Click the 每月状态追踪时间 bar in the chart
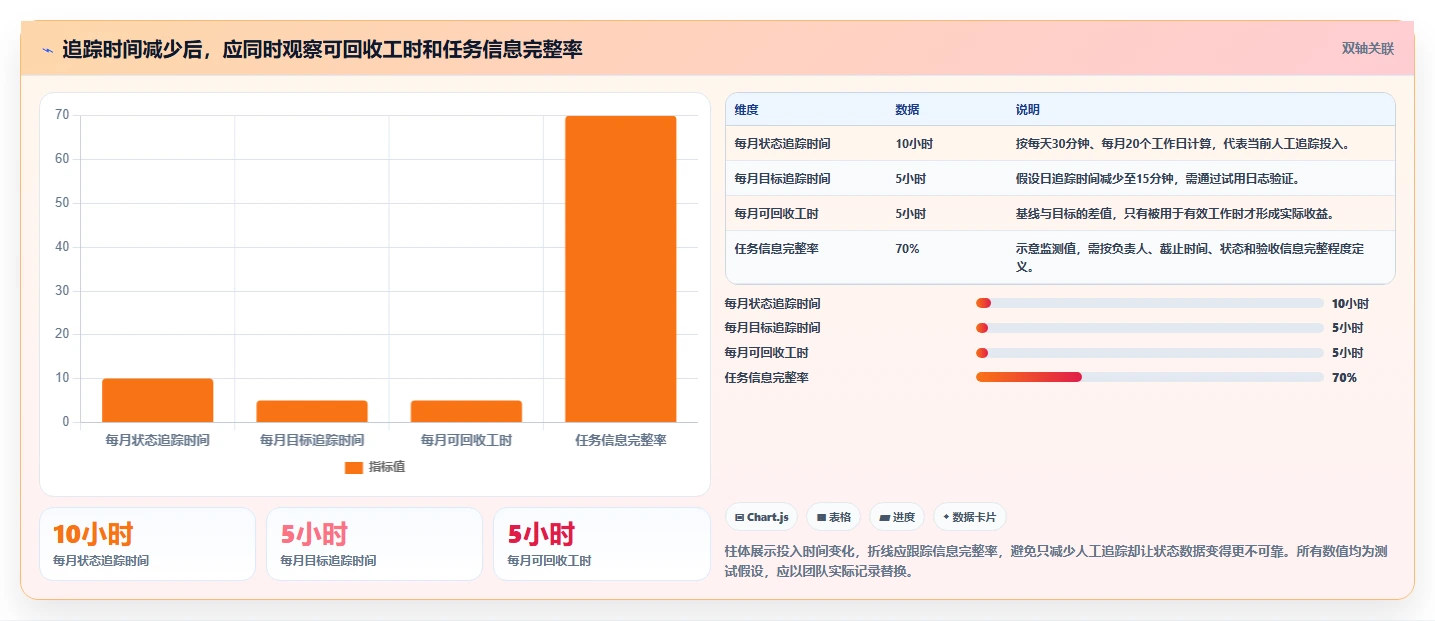The image size is (1435, 621). click(157, 400)
